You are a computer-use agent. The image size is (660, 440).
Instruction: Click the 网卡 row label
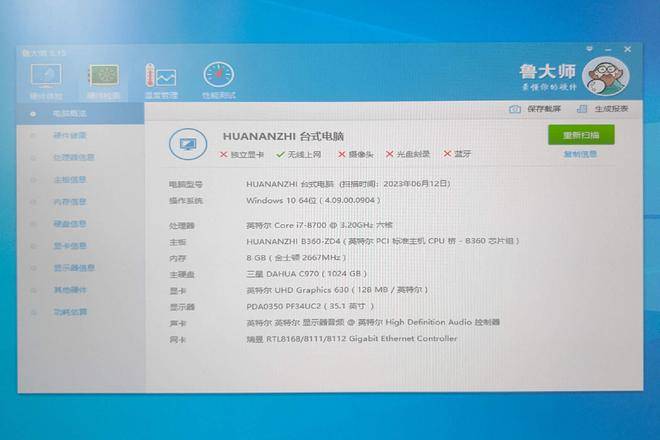point(177,339)
